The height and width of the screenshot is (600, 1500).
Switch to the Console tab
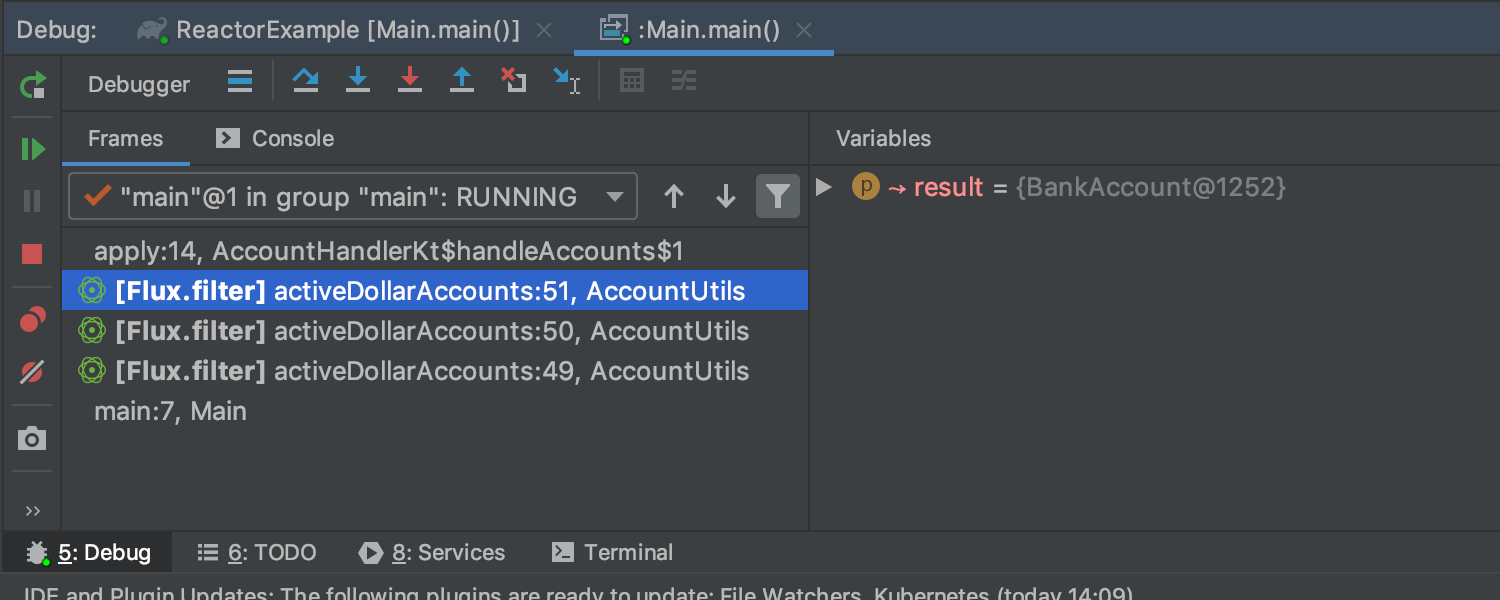[275, 138]
